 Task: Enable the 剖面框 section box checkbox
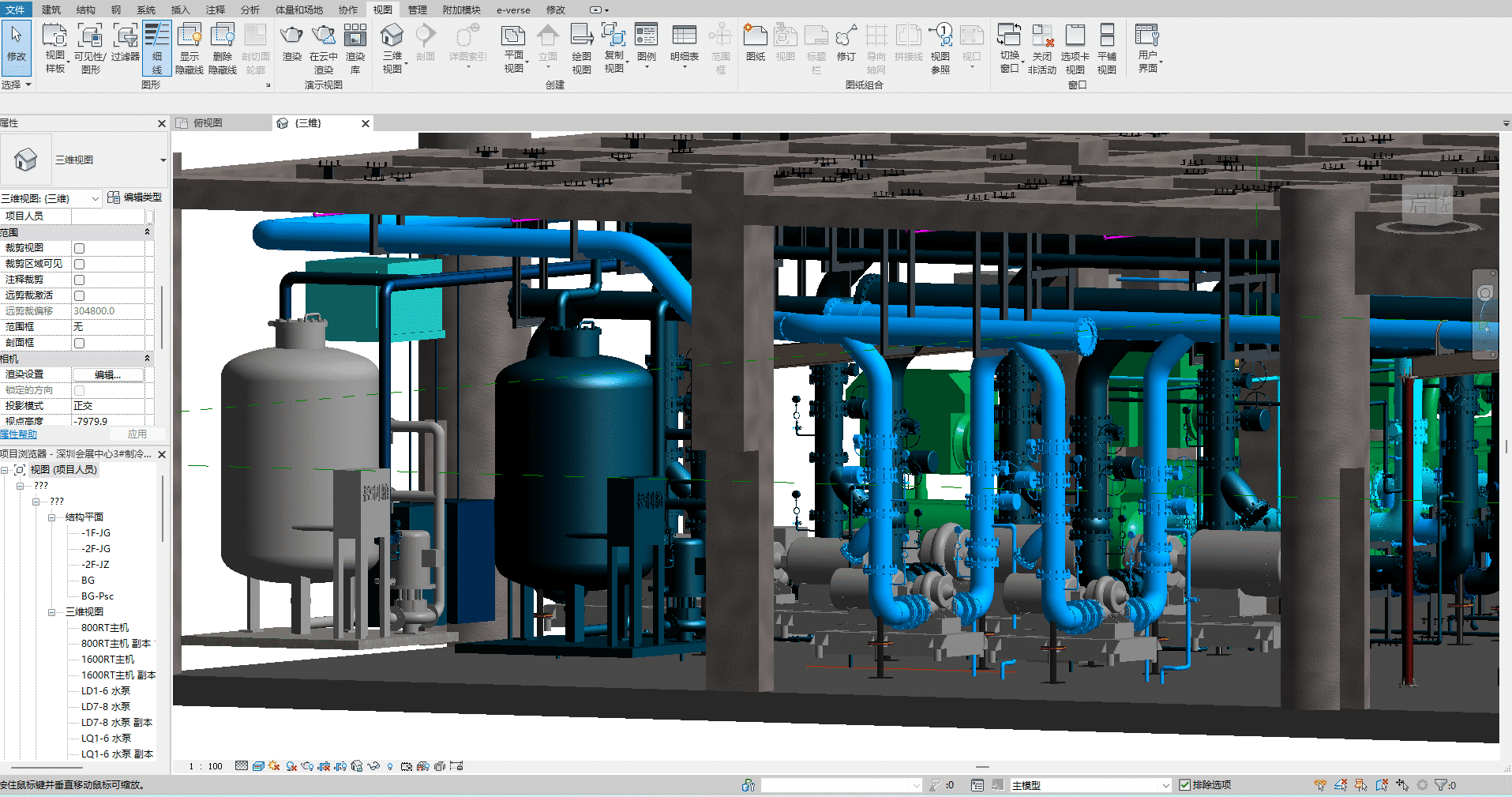[79, 343]
